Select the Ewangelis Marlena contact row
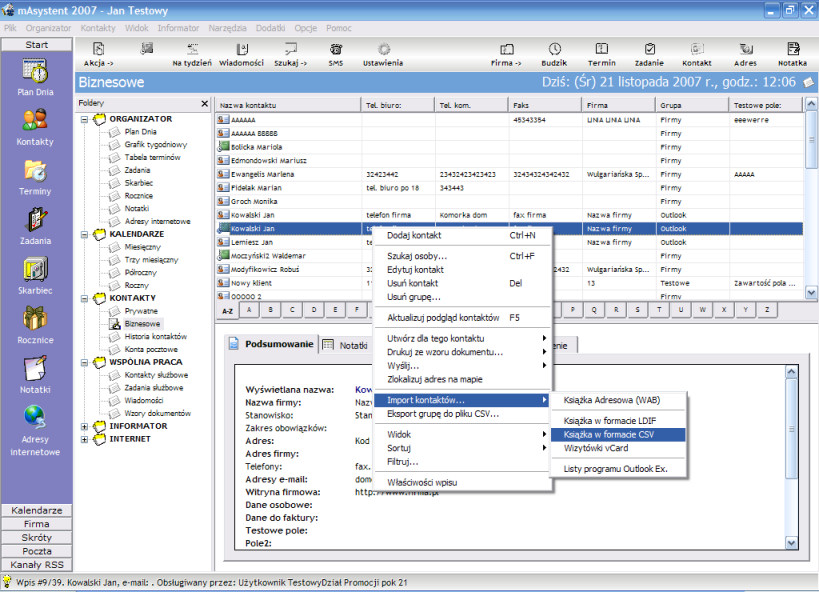This screenshot has height=592, width=819. tap(509, 174)
